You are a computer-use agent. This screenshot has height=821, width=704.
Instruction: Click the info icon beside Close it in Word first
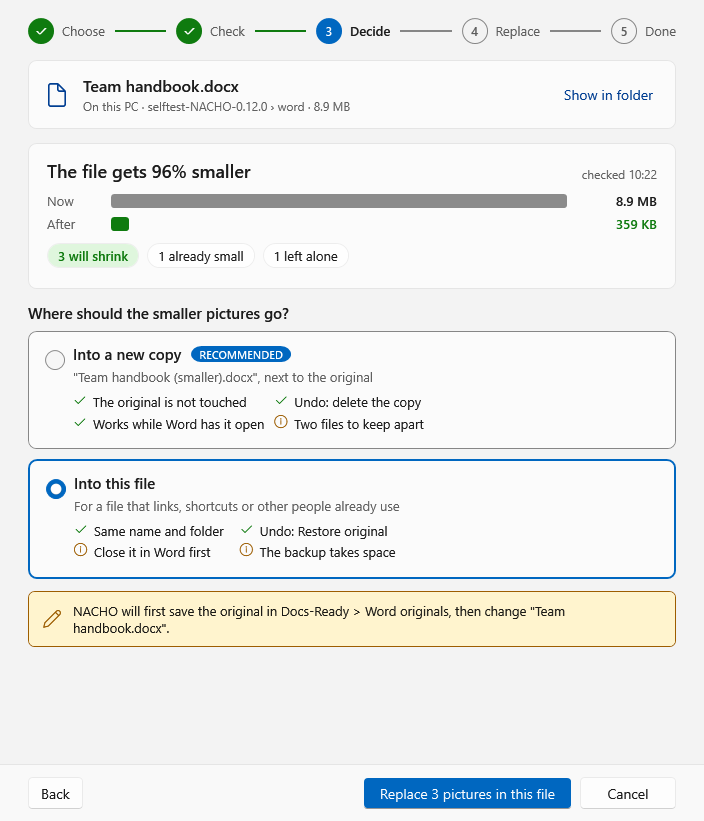81,550
